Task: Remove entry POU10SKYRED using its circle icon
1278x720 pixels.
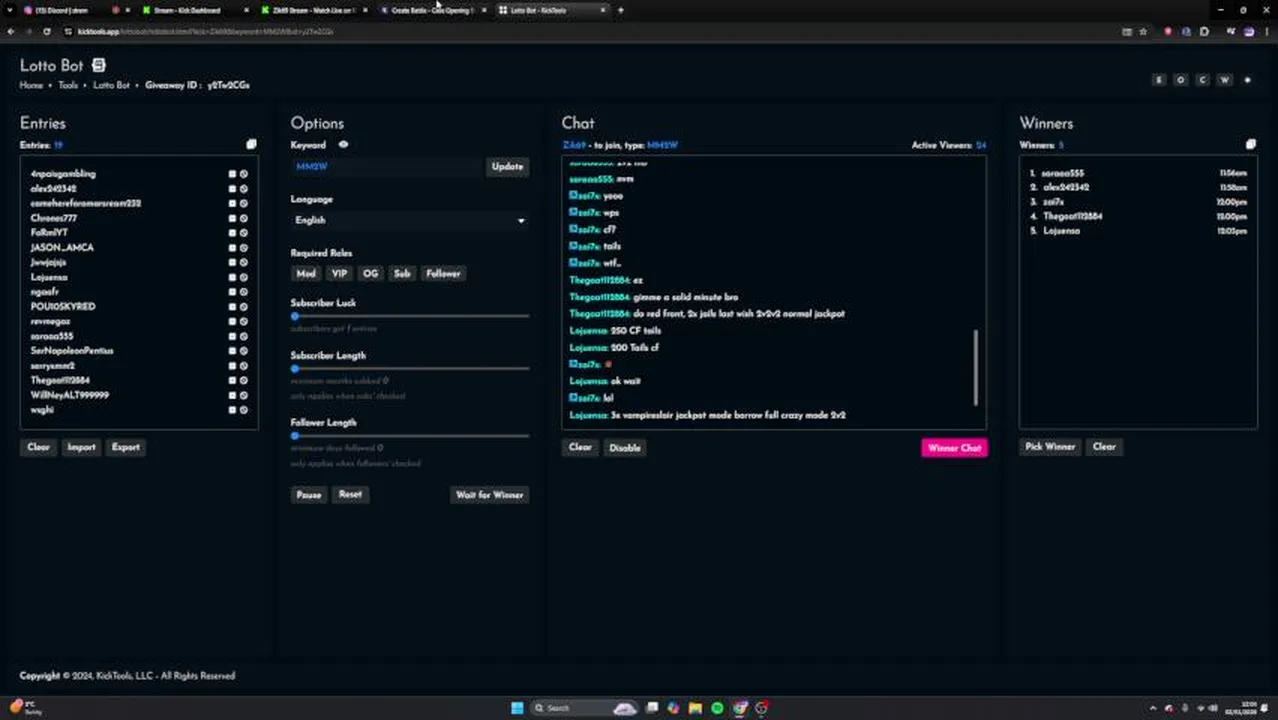Action: pos(243,306)
